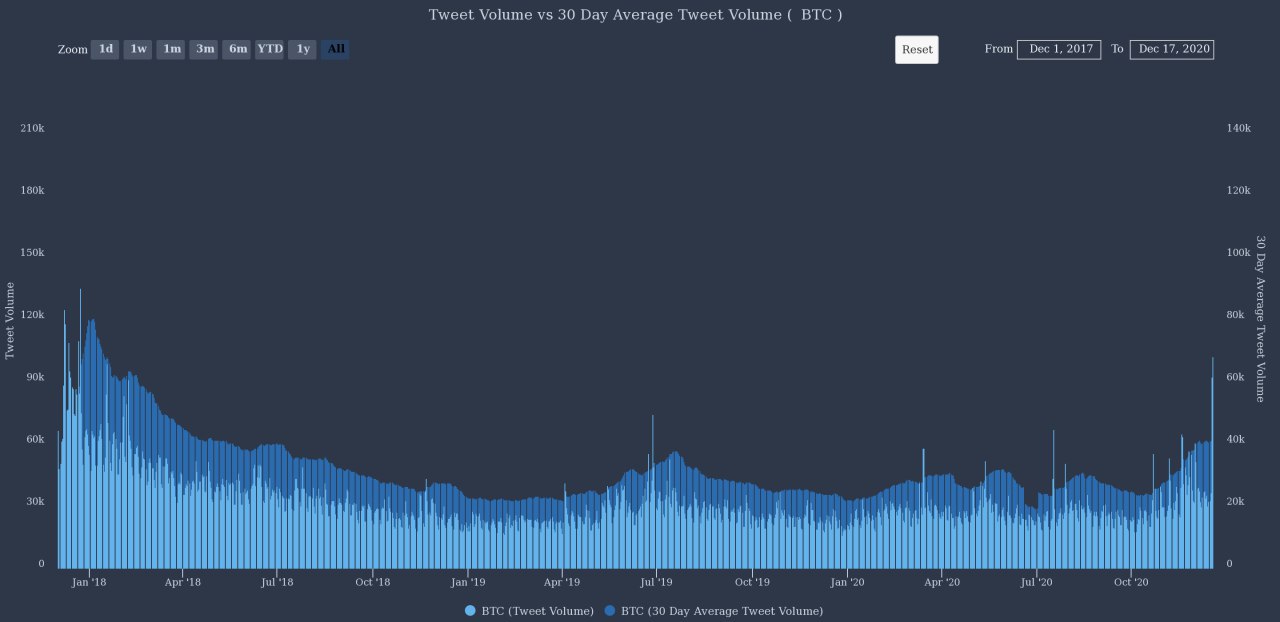Click the Zoom label
The image size is (1280, 622).
pos(72,49)
